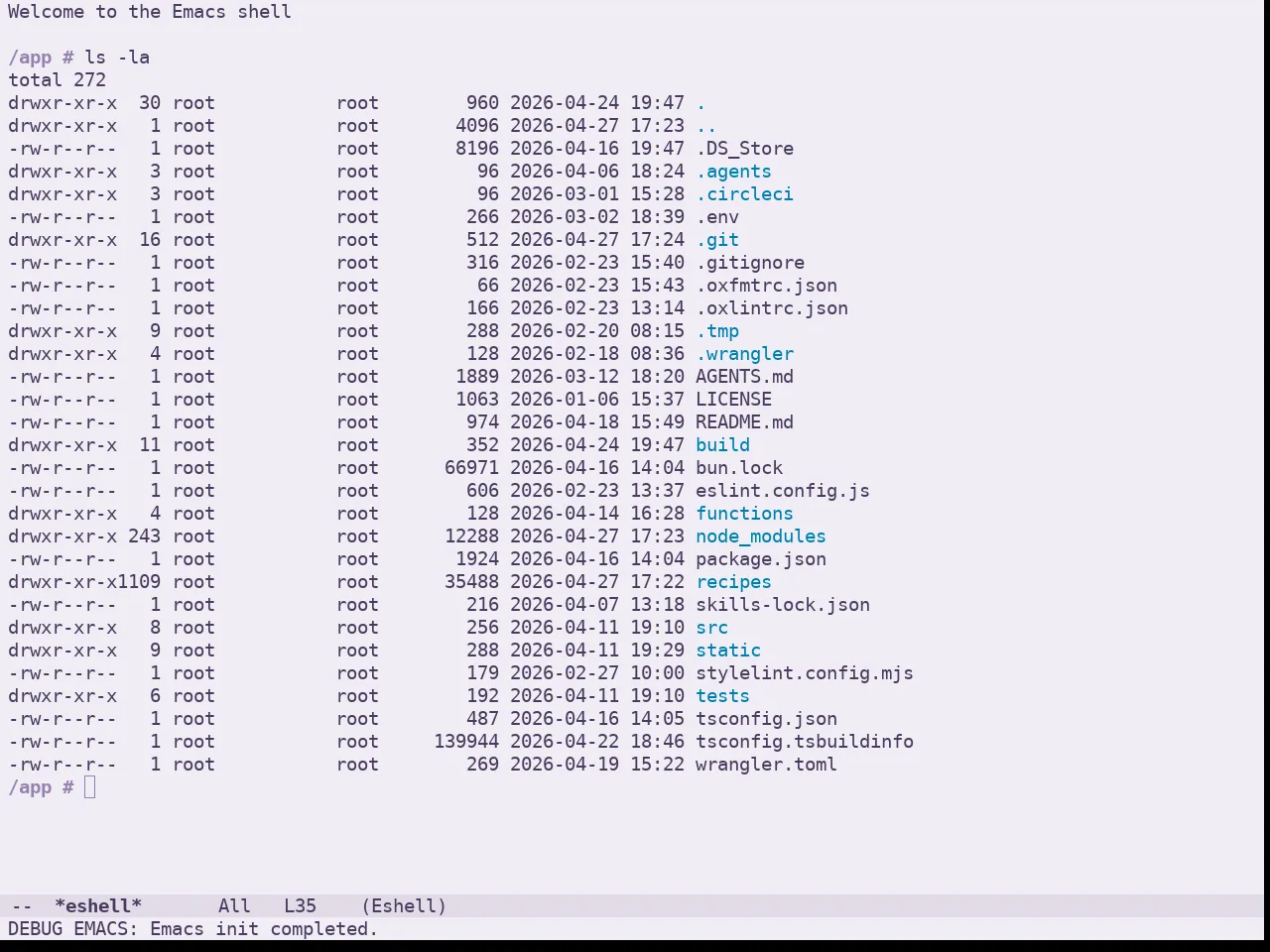Select the .agents directory entry
The width and height of the screenshot is (1270, 952).
(x=733, y=172)
